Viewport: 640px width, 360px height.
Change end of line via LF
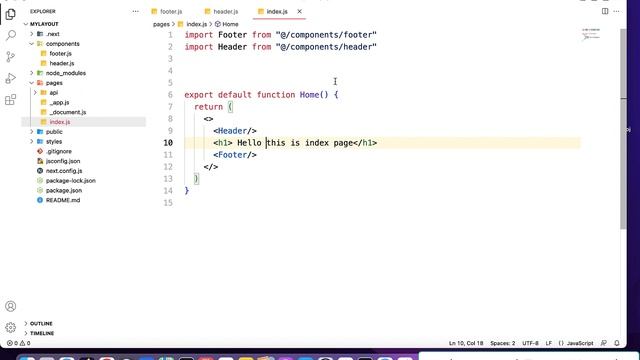pyautogui.click(x=549, y=343)
